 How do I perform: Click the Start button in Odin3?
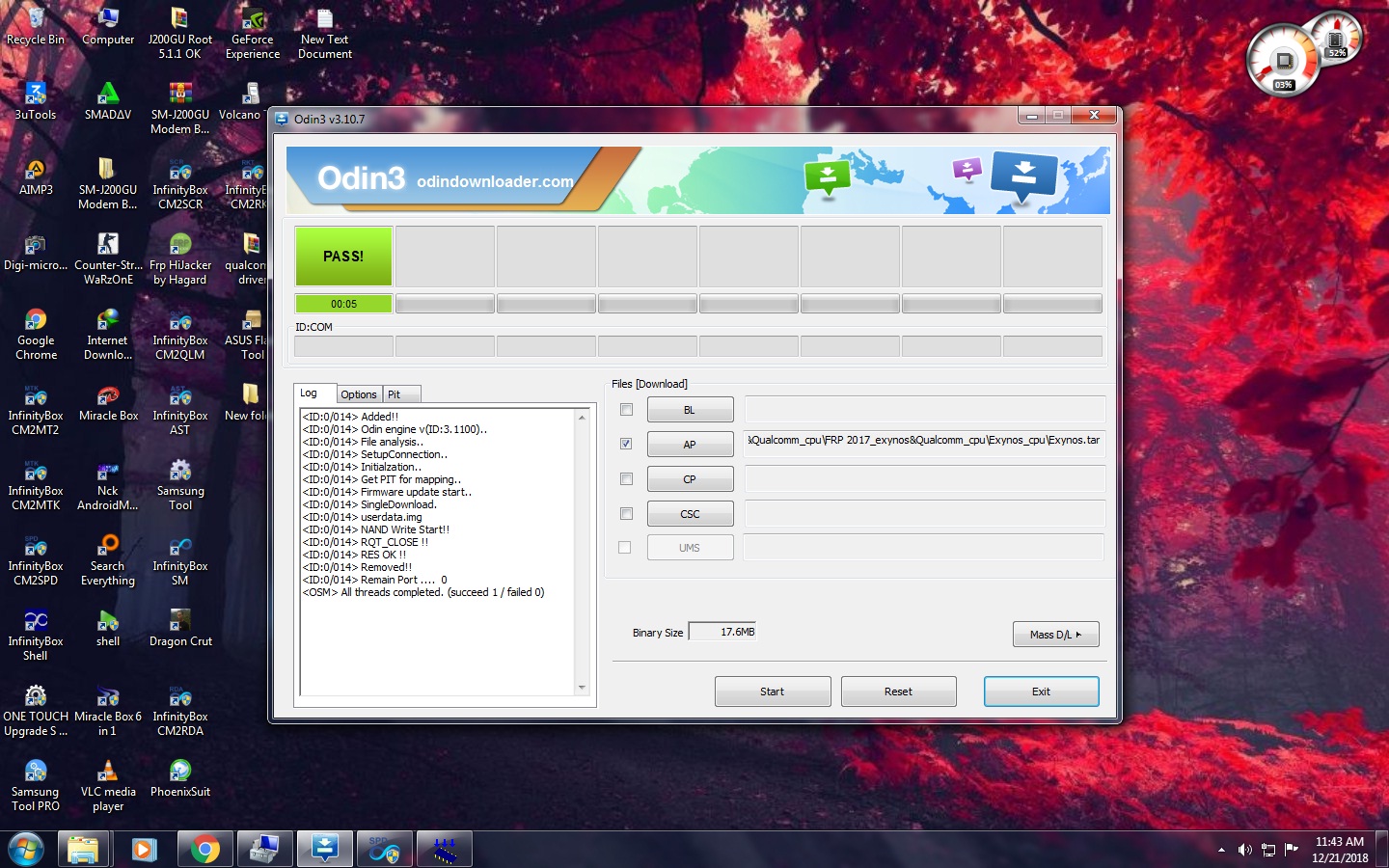click(773, 692)
